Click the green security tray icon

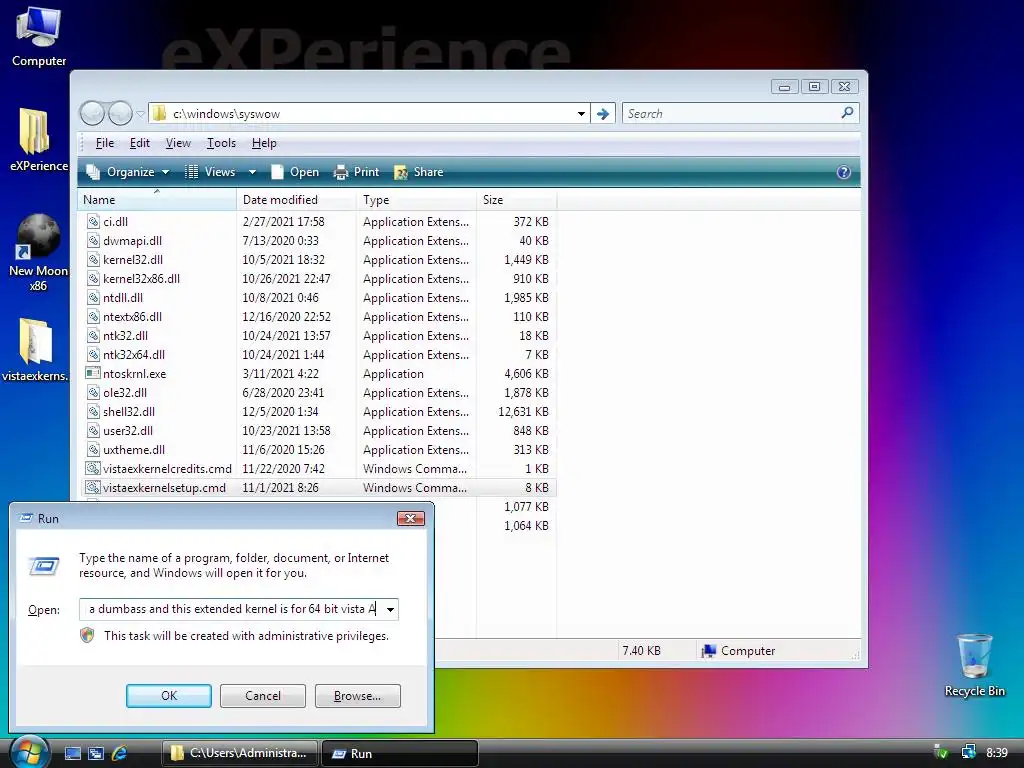pyautogui.click(x=941, y=752)
